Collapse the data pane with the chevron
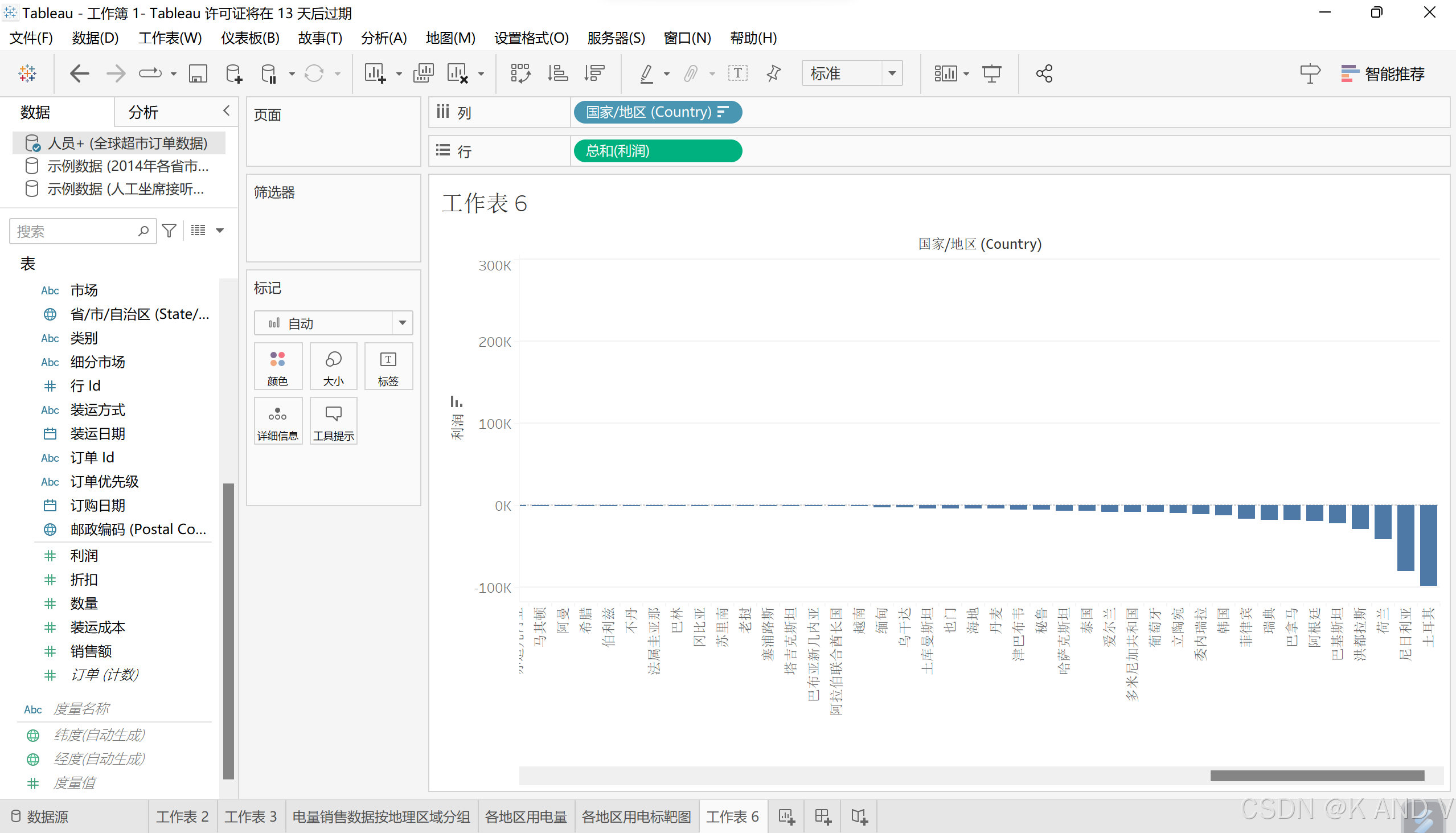The image size is (1456, 833). 227,111
